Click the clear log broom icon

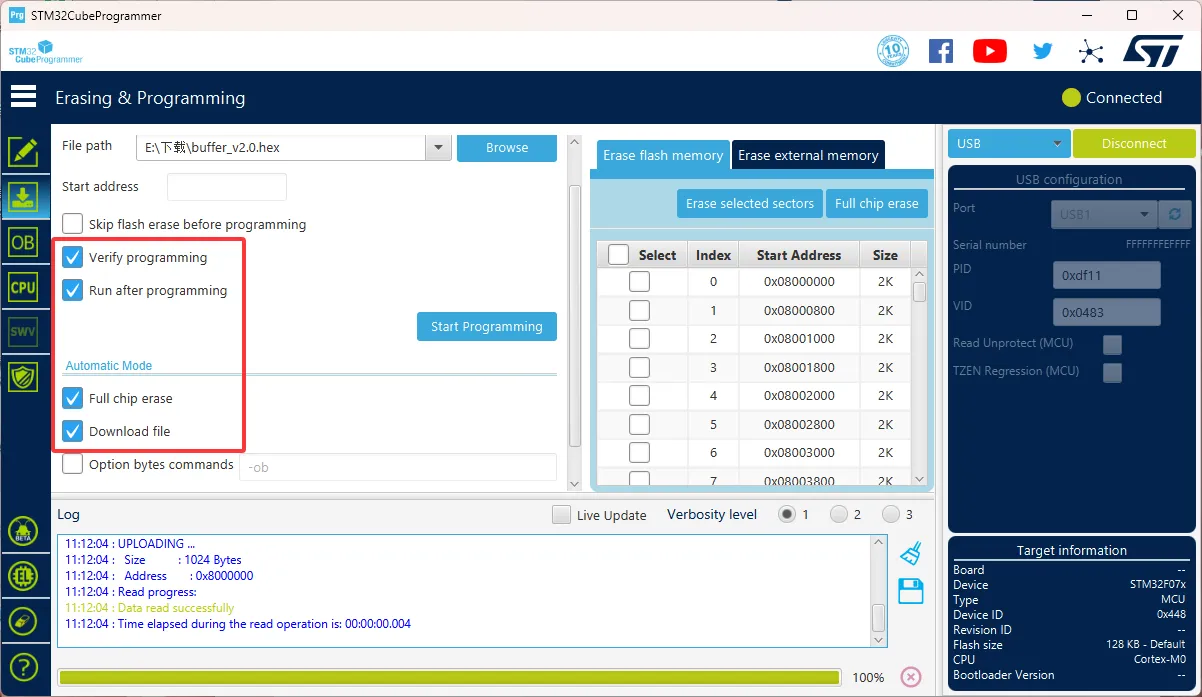910,553
